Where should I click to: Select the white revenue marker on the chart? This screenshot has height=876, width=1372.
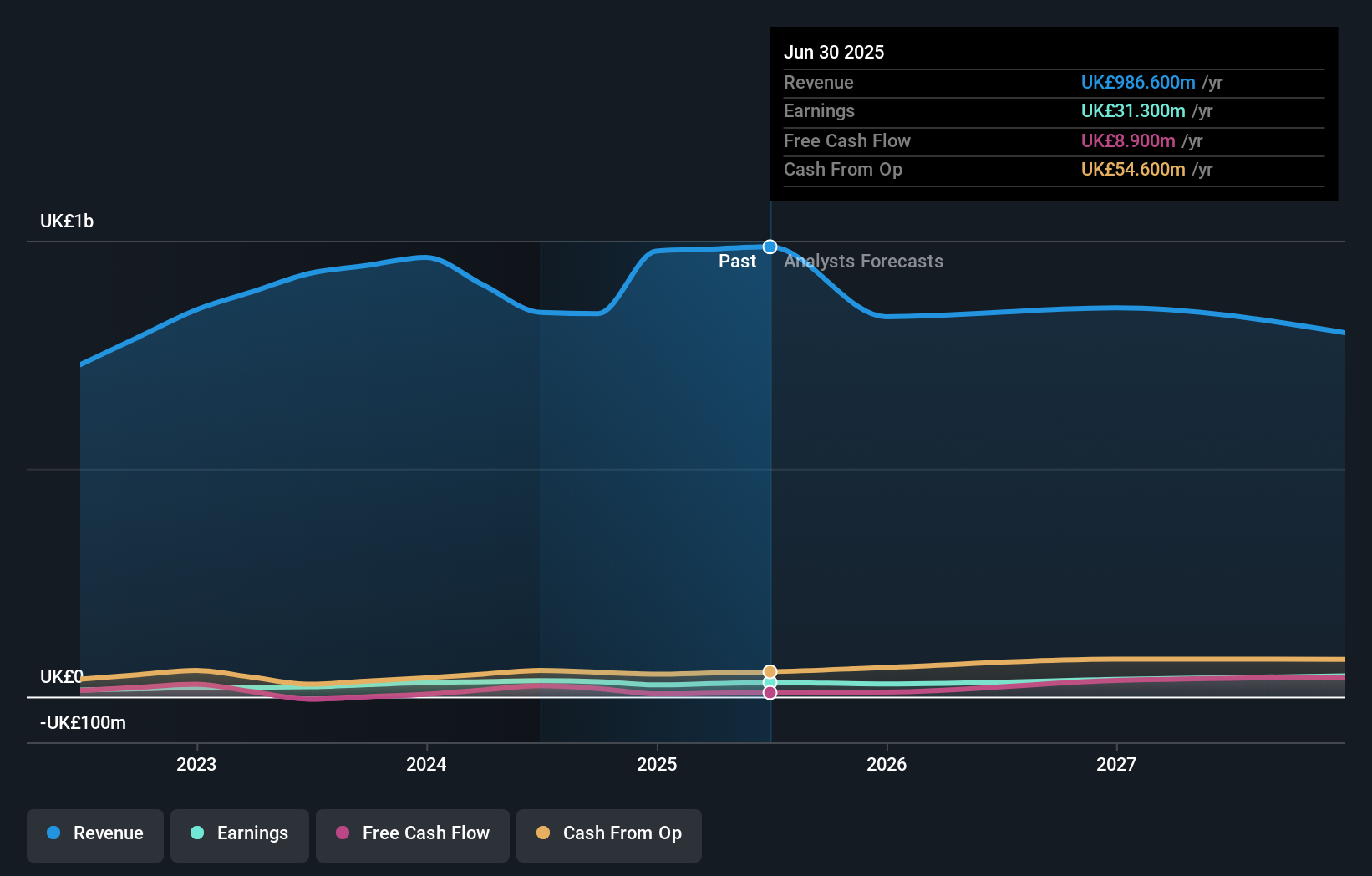[x=770, y=246]
